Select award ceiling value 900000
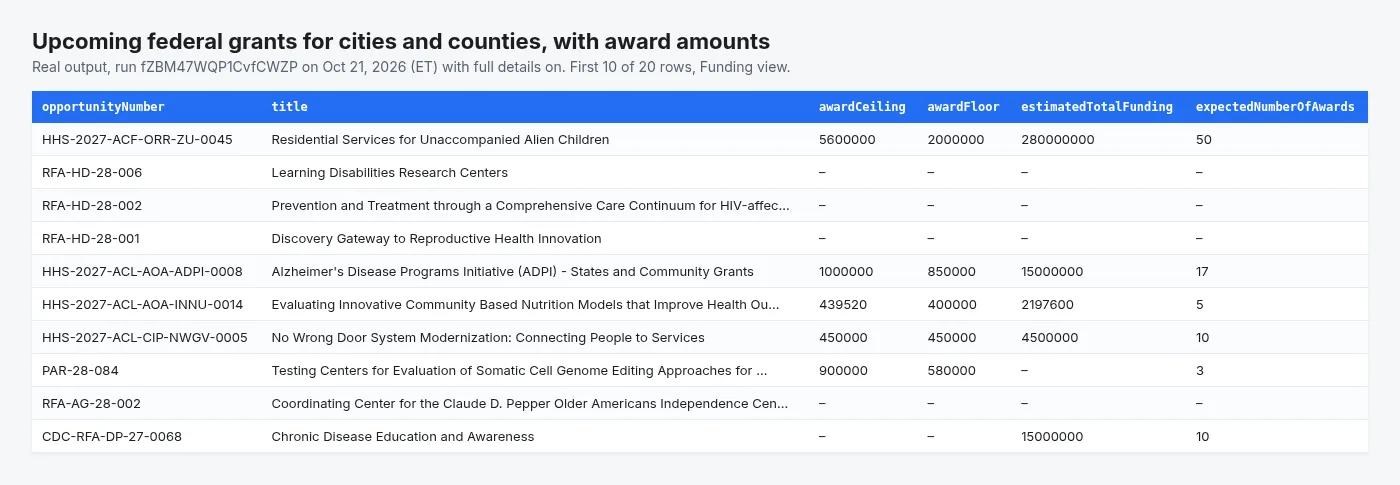This screenshot has height=485, width=1400. (x=843, y=371)
